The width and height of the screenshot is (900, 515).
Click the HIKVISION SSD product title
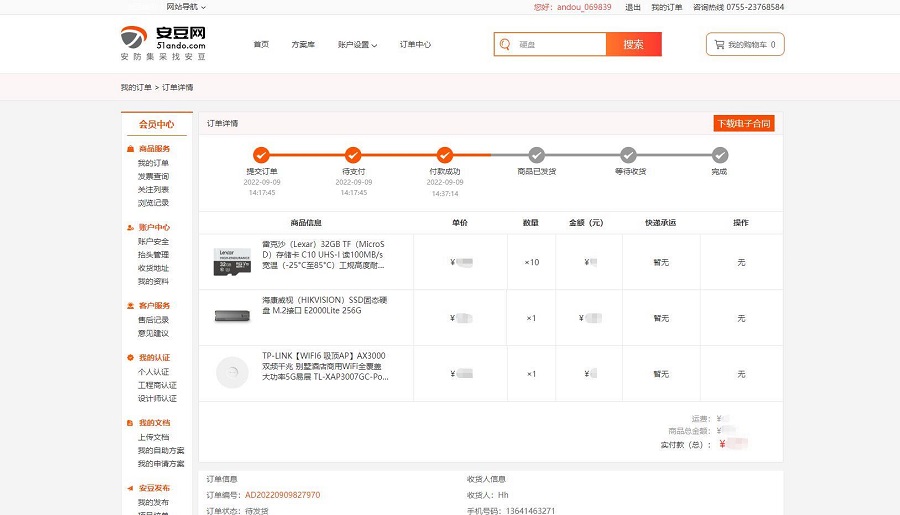coord(324,305)
